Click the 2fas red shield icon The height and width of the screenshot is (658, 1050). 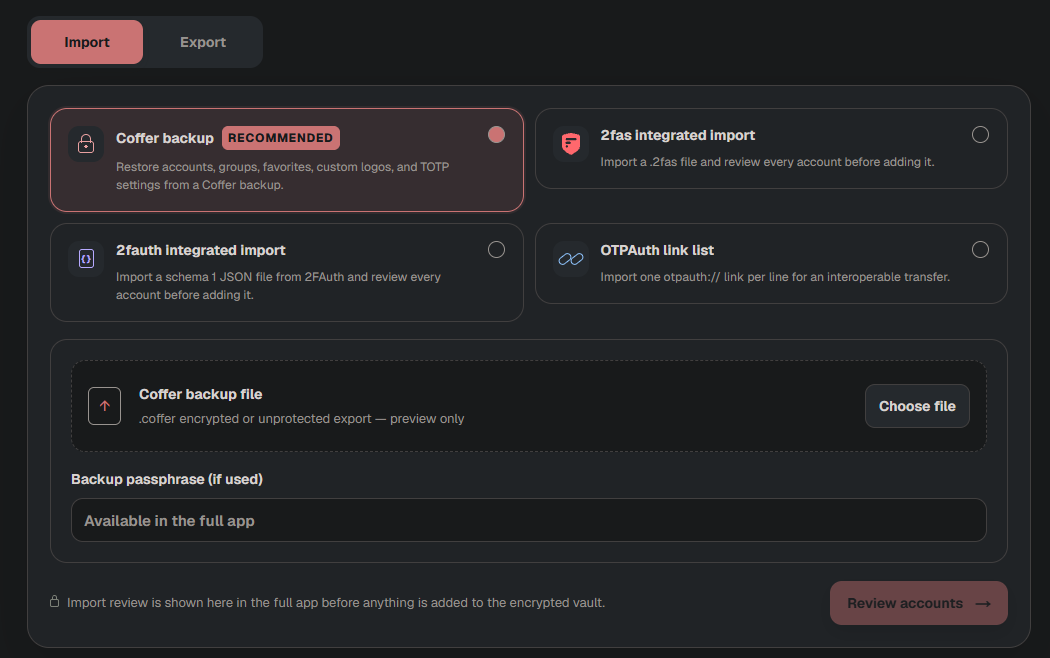(x=571, y=144)
